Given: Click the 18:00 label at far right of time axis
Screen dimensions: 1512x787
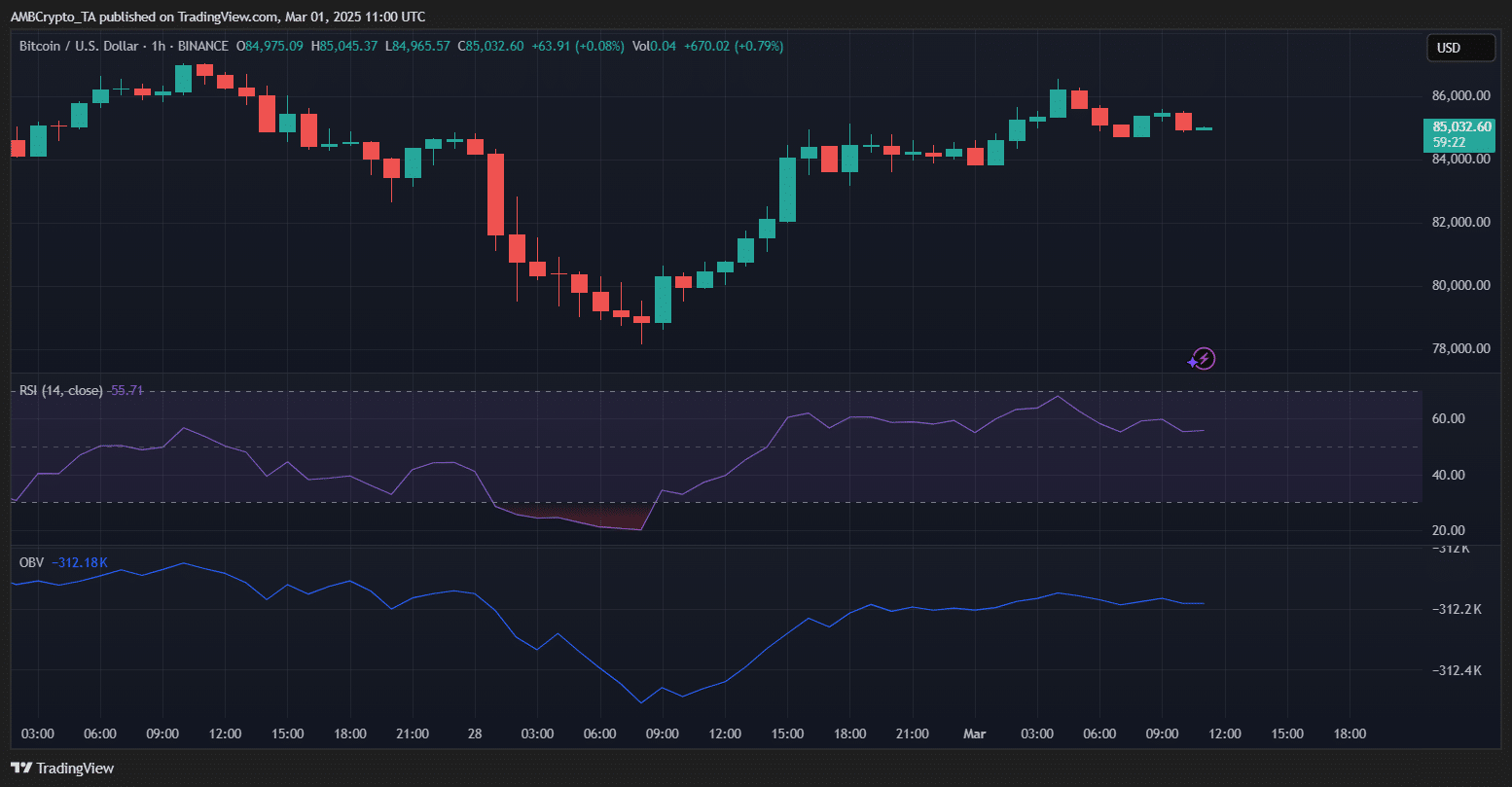Looking at the screenshot, I should coord(1350,733).
